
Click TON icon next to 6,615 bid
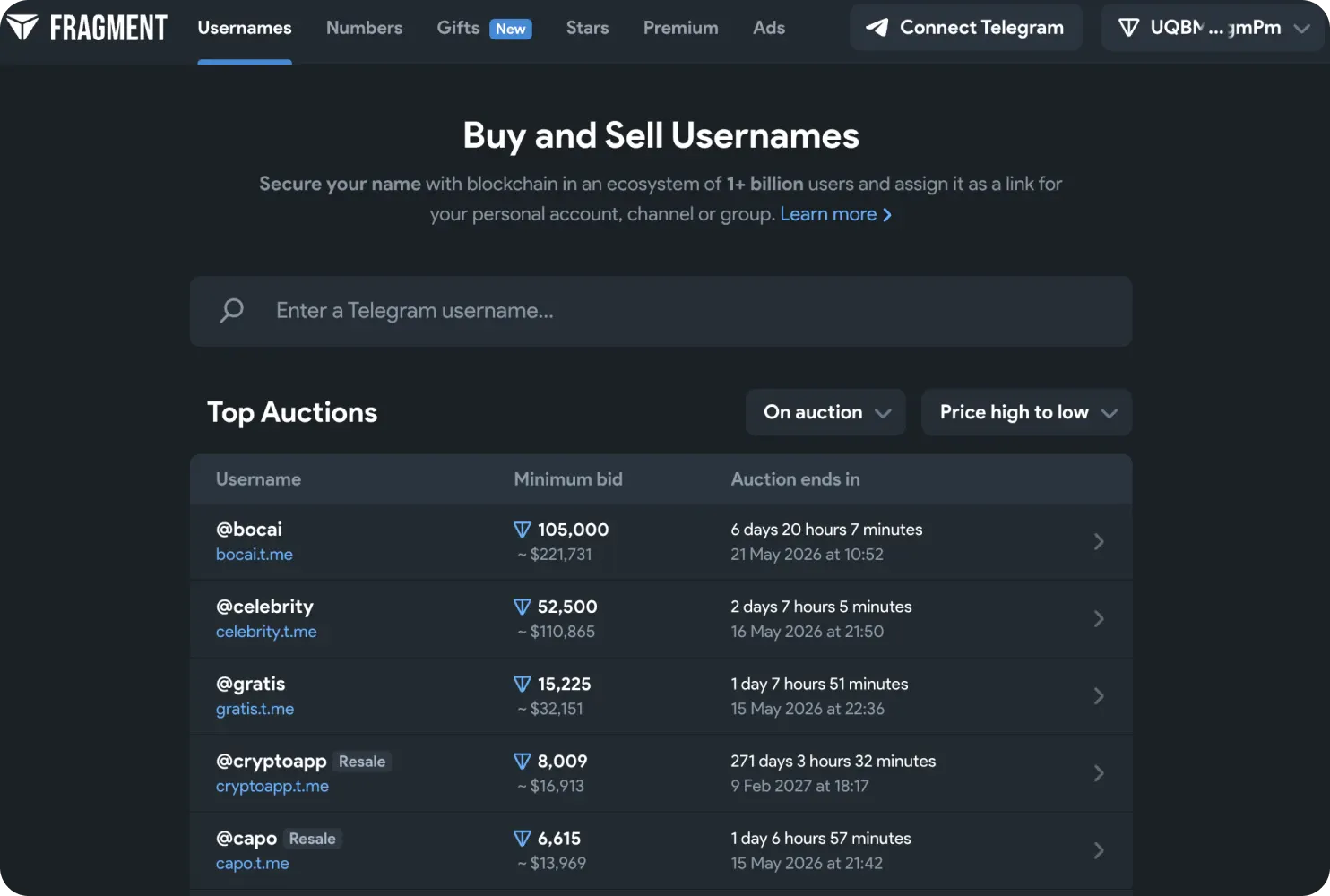pos(522,839)
